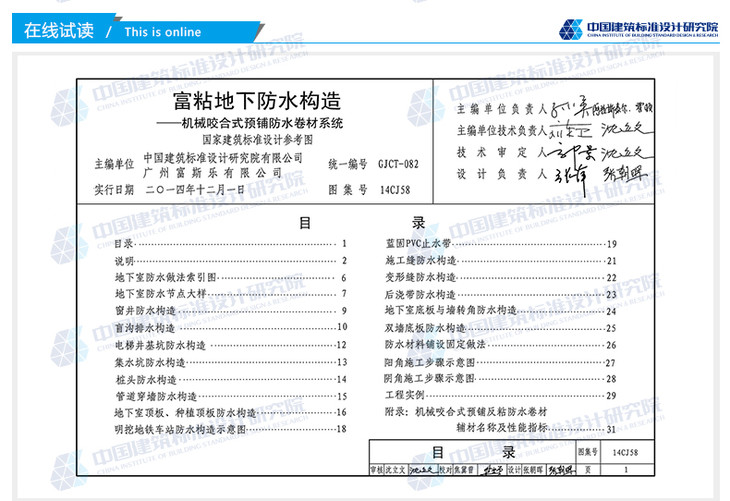Select the 盲沟排水构造 contents entry
The height and width of the screenshot is (501, 730).
[x=145, y=327]
